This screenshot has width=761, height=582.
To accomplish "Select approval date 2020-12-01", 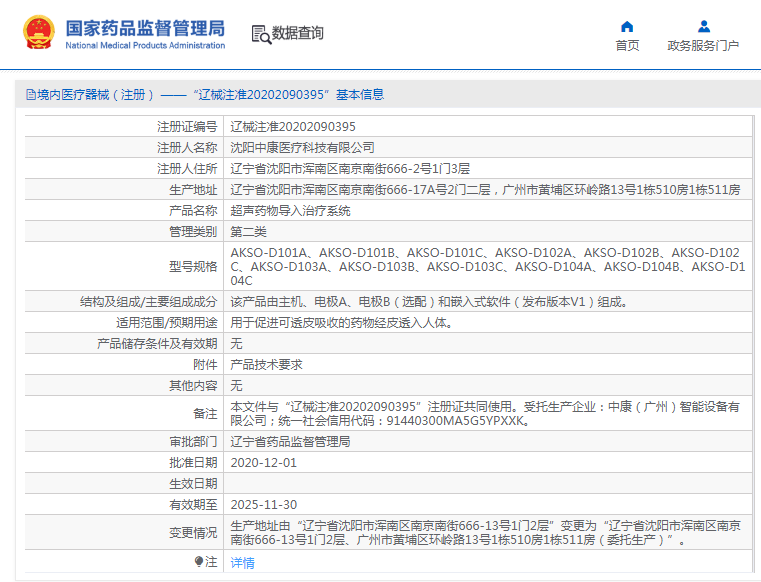I will coord(263,463).
